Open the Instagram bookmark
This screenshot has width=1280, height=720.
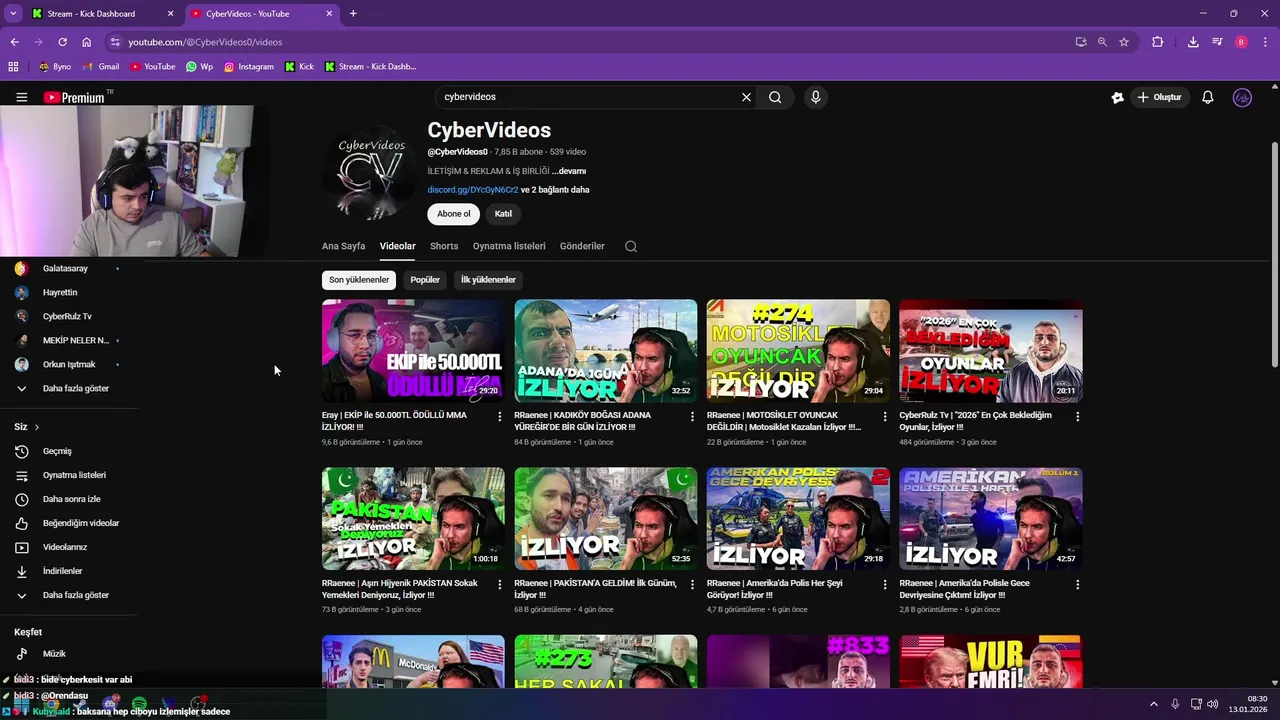tap(249, 67)
